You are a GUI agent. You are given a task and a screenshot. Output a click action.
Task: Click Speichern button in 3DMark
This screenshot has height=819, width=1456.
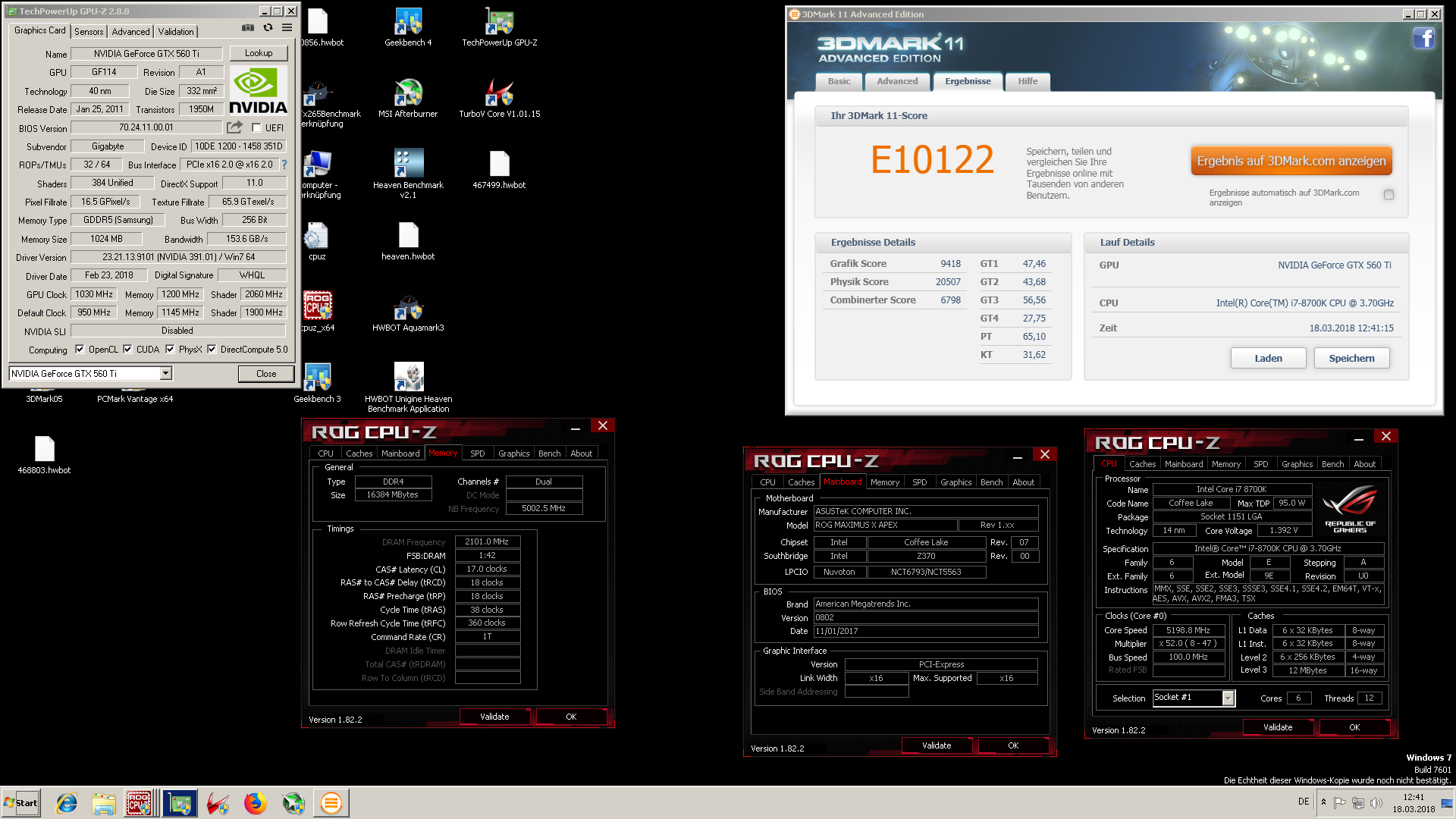(x=1351, y=358)
